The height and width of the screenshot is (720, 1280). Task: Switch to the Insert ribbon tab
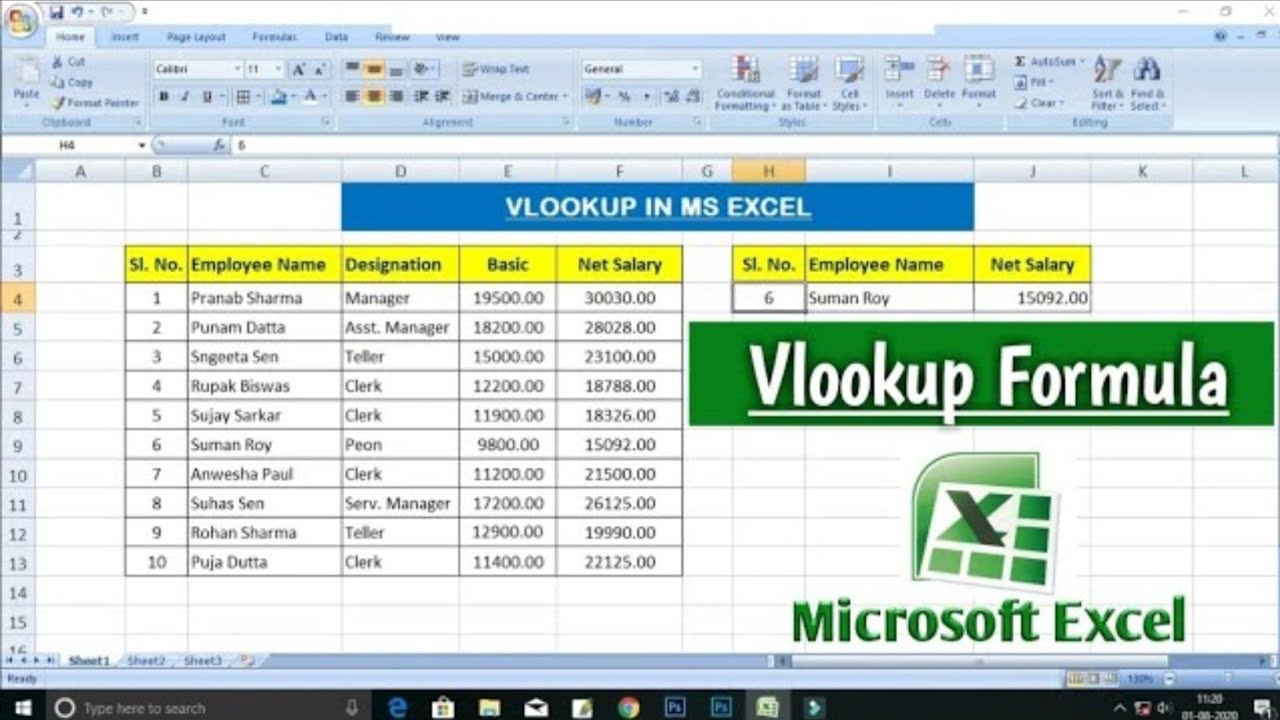pos(125,37)
